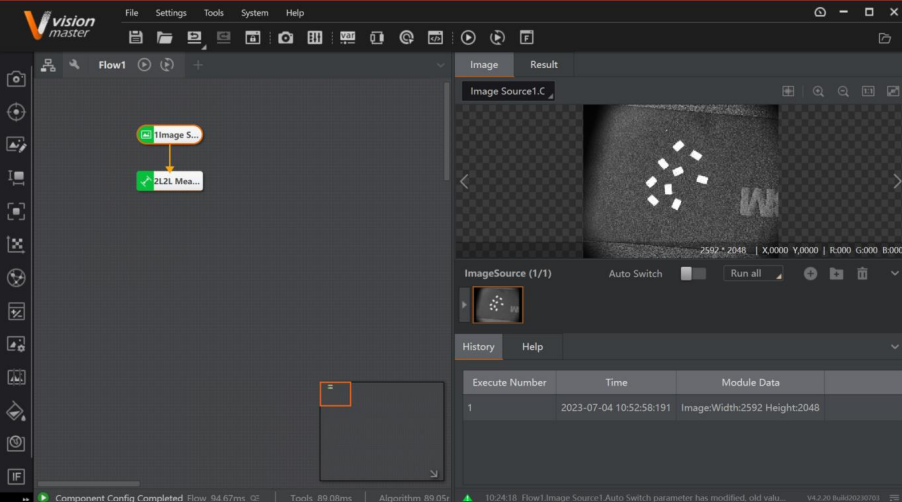Viewport: 902px width, 502px height.
Task: Click the global trigger icon in toolbar
Action: [407, 37]
